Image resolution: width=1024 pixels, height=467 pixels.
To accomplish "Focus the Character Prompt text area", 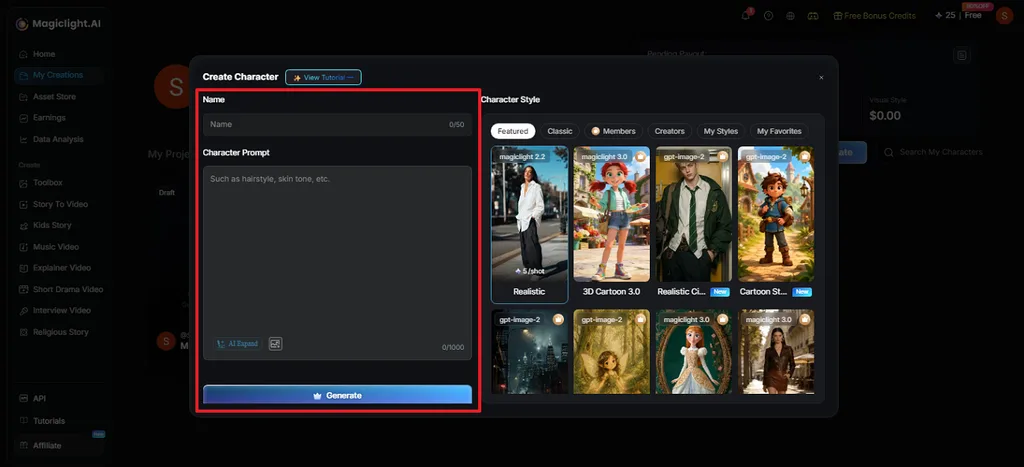I will 337,263.
